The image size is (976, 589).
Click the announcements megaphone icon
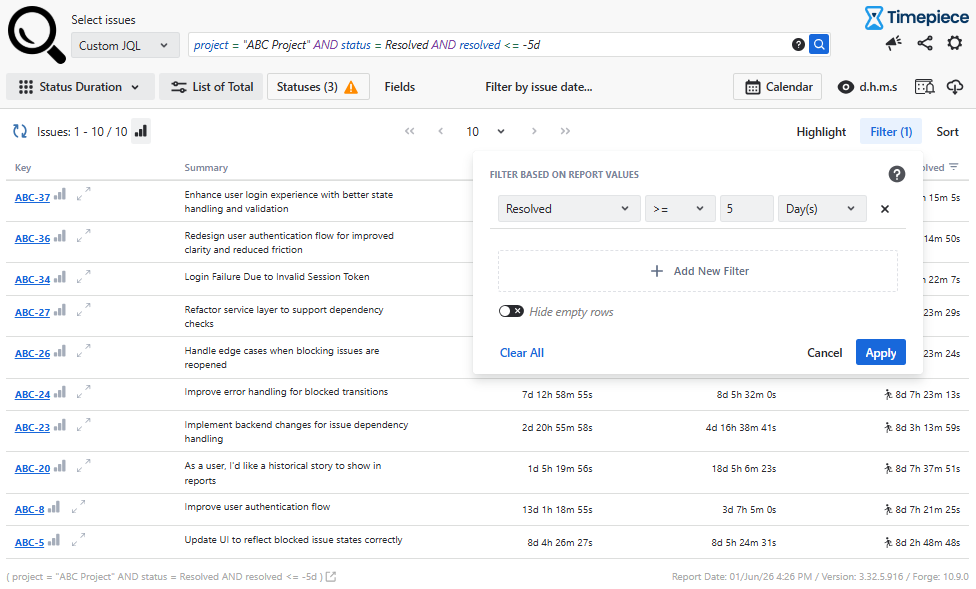[x=894, y=43]
